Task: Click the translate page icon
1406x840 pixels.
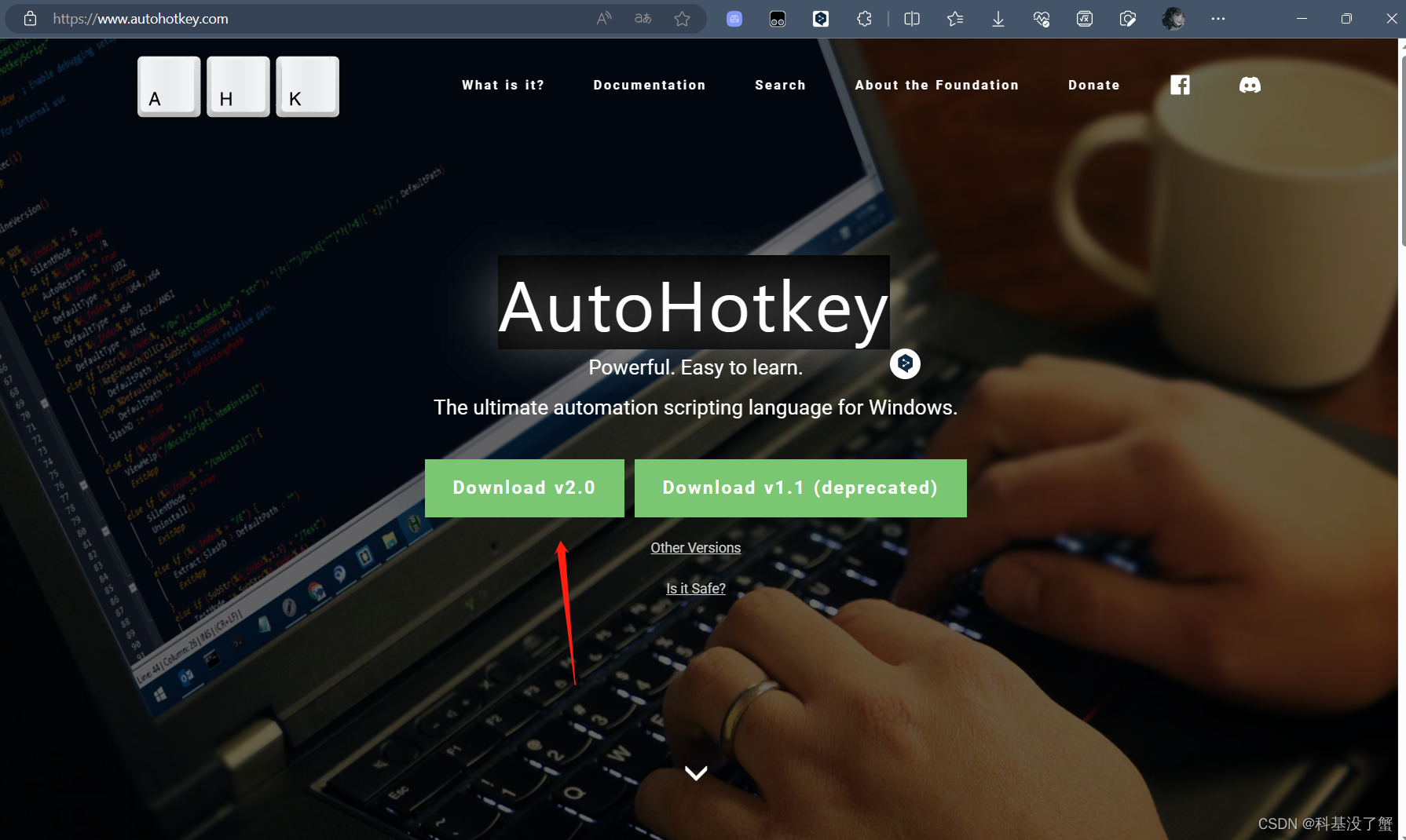Action: click(643, 18)
